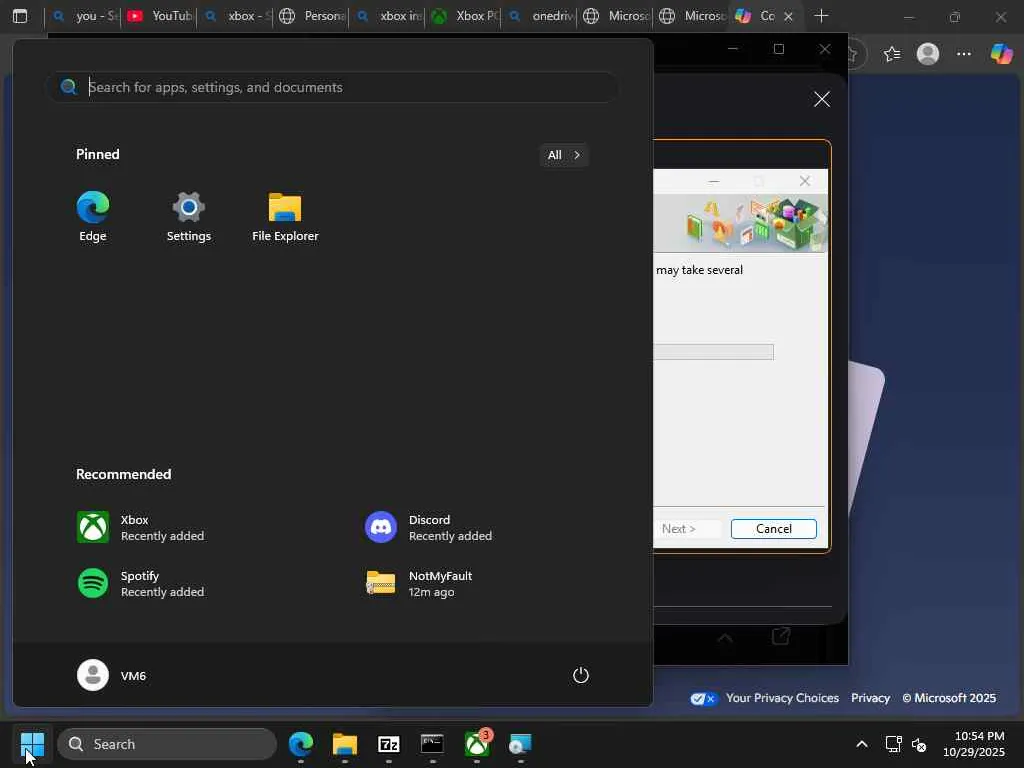Launch File Explorer from pinned apps
Screen dimensions: 1024x768
(285, 217)
